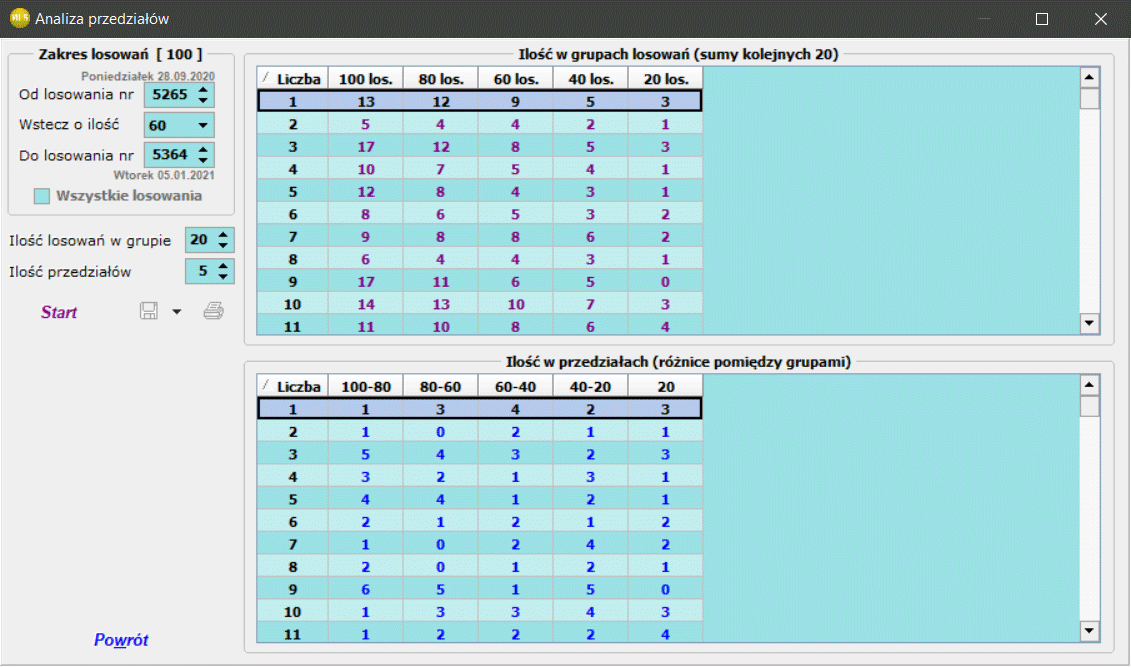1131x667 pixels.
Task: Click the 80-60 column header
Action: pyautogui.click(x=441, y=386)
